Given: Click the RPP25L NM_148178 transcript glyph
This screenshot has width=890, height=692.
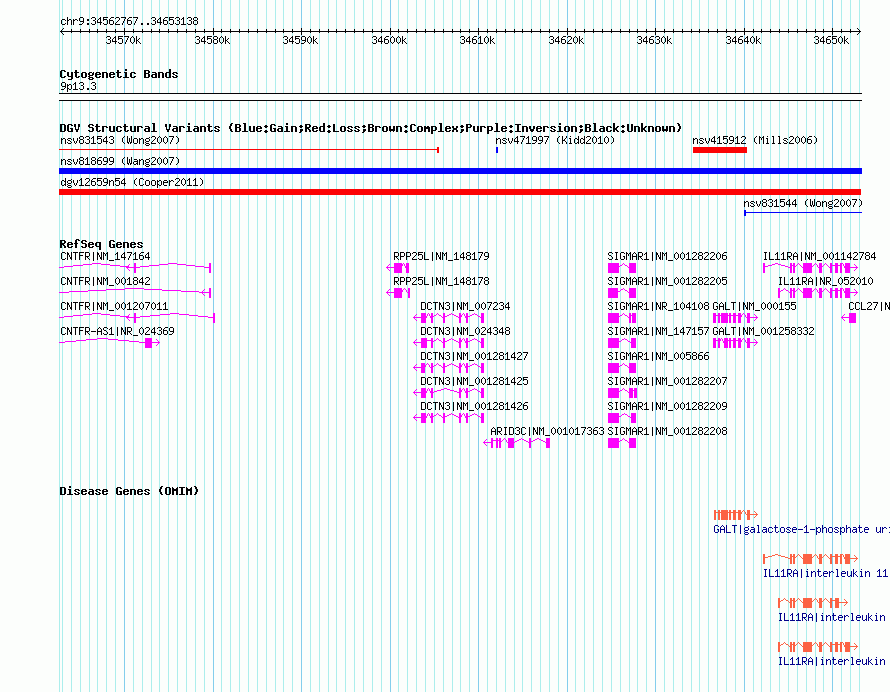Looking at the screenshot, I should click(x=398, y=293).
